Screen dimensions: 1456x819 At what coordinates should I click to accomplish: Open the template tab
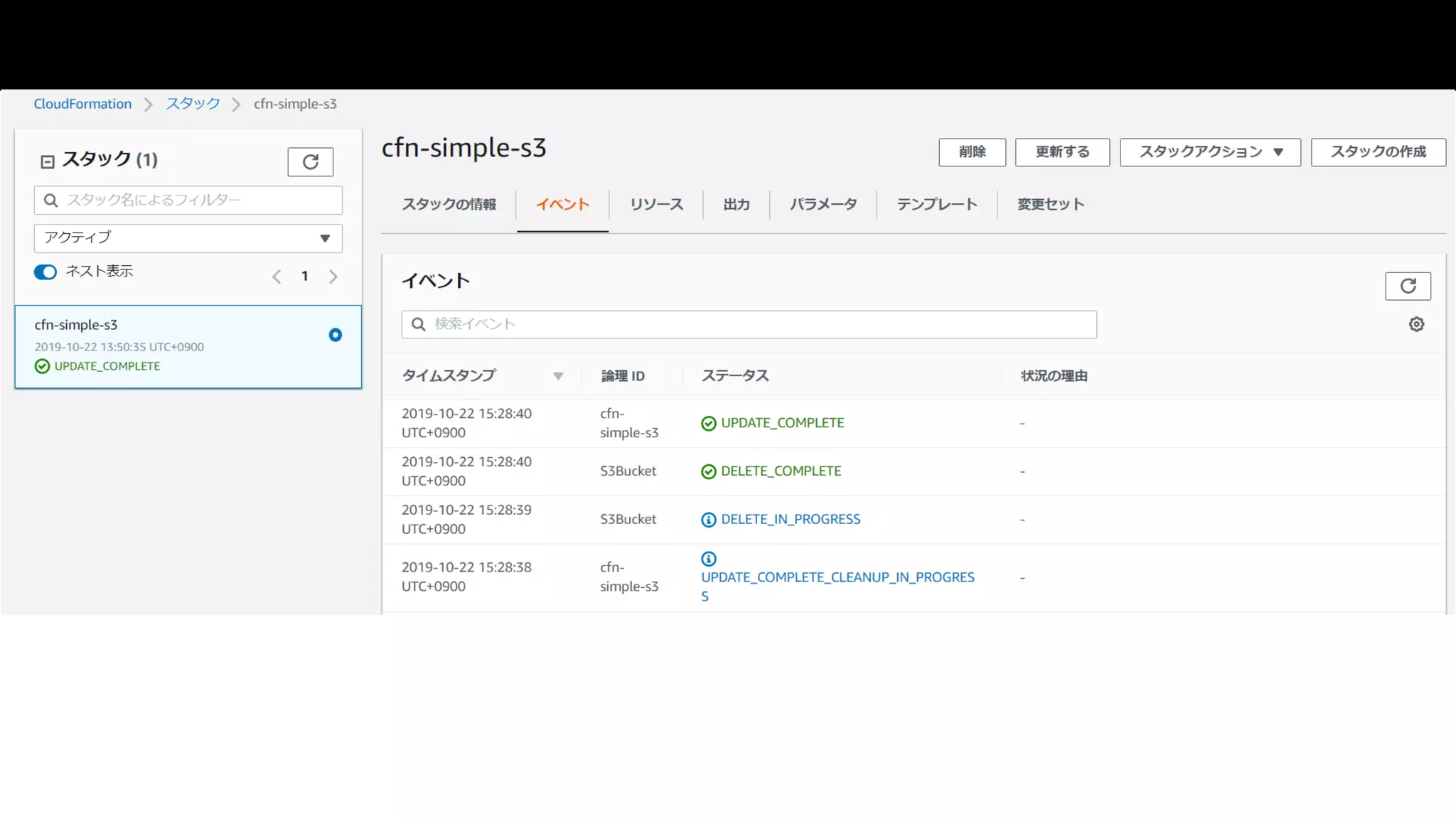coord(936,205)
